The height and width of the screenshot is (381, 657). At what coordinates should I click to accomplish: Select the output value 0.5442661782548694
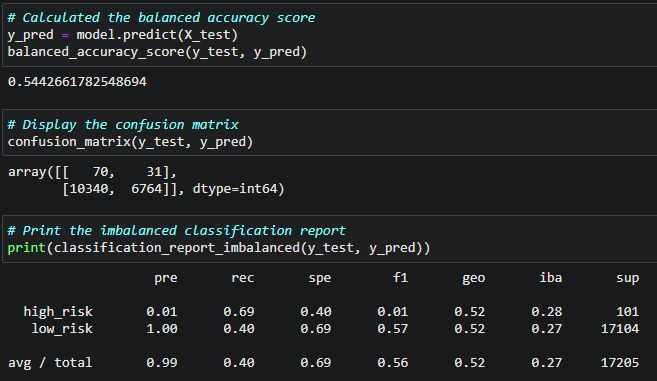pos(77,81)
